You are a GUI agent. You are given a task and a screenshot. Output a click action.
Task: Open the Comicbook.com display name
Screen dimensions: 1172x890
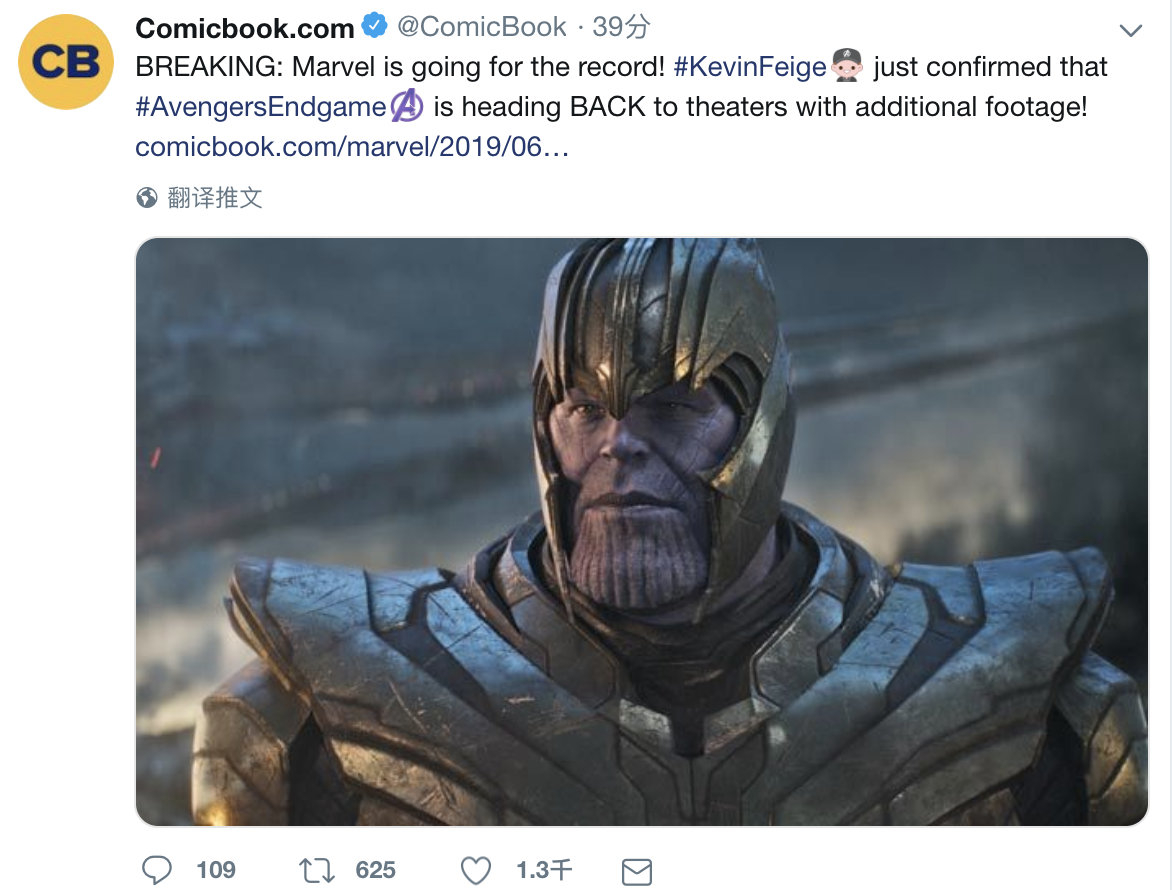click(x=244, y=28)
